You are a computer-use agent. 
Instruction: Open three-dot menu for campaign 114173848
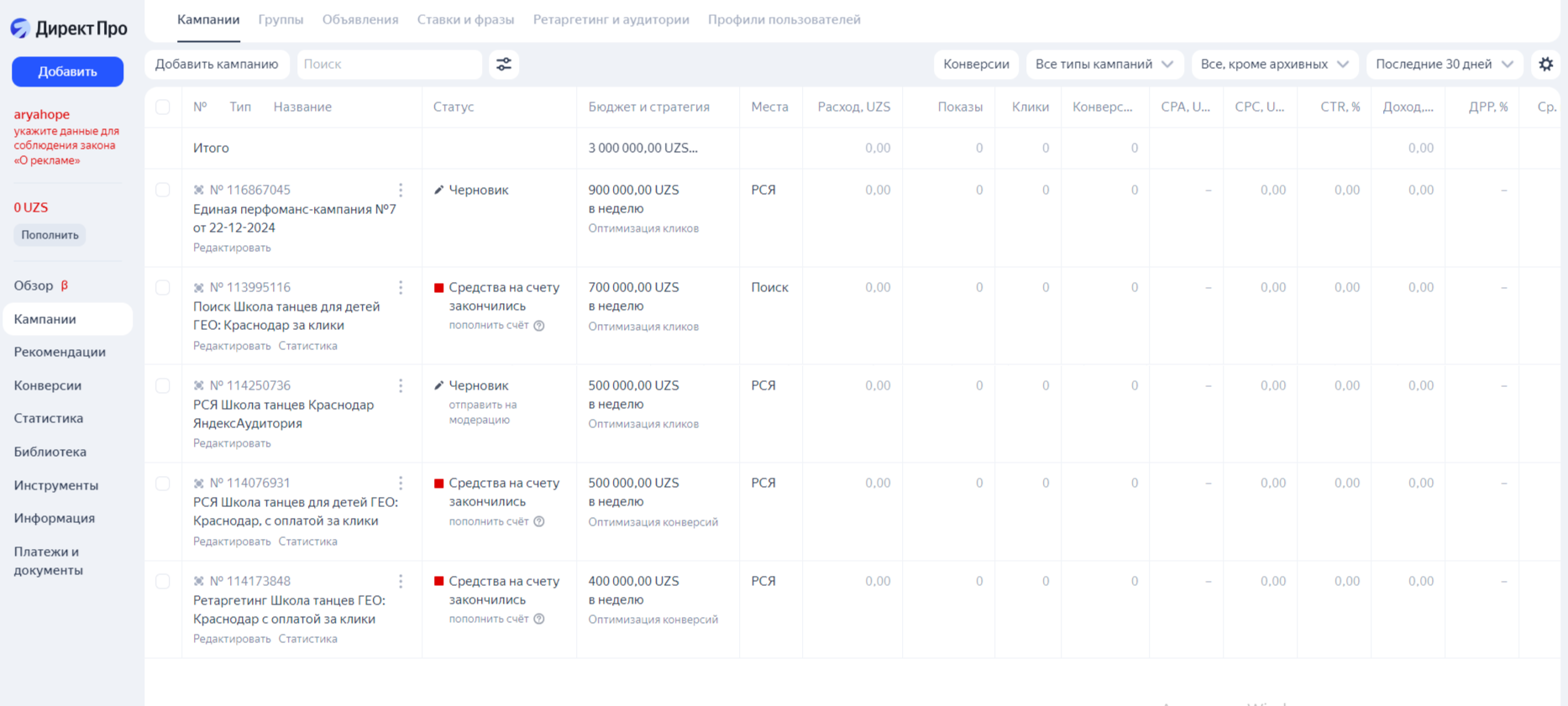click(x=401, y=581)
